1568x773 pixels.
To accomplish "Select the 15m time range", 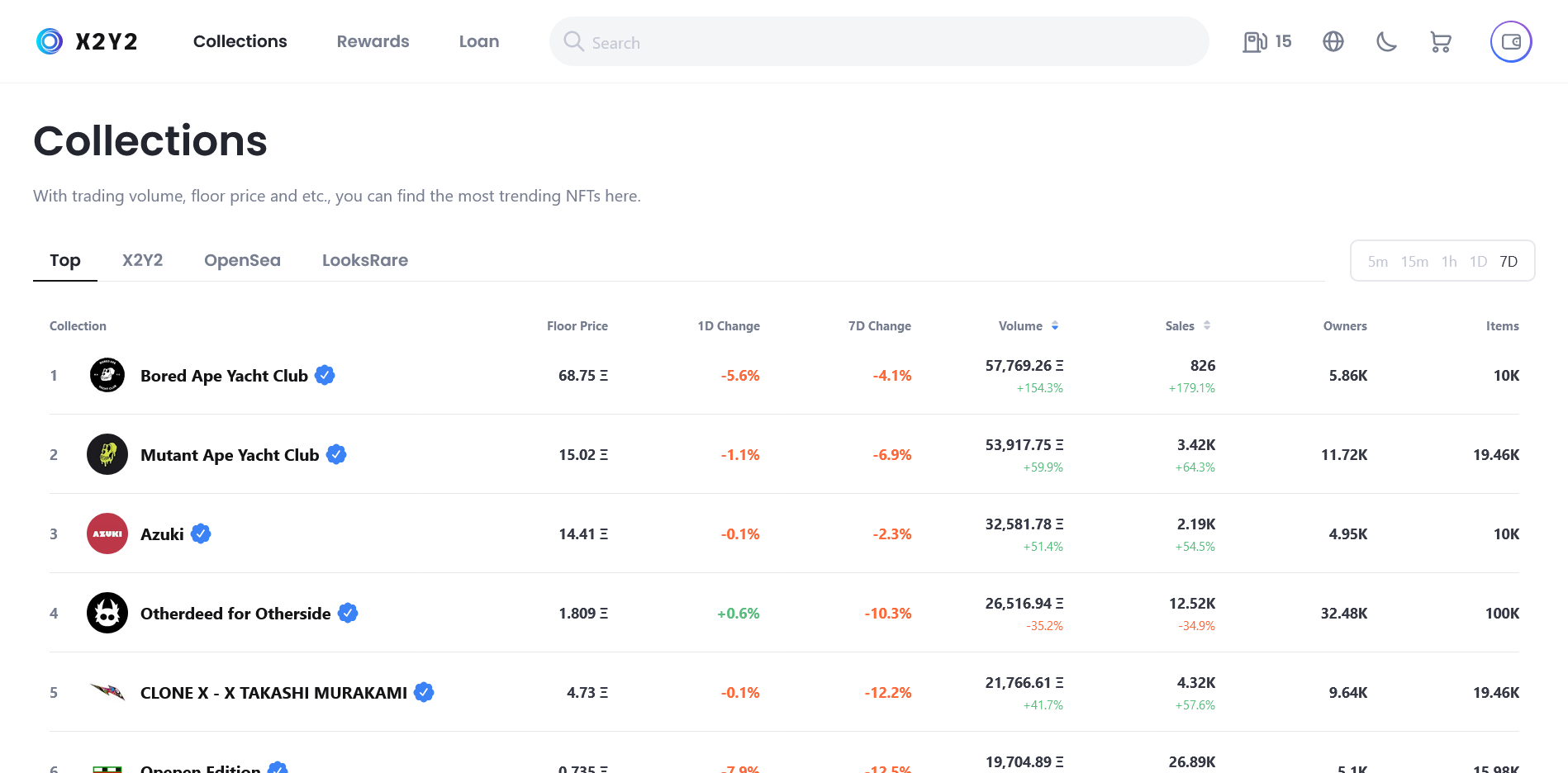I will click(1414, 262).
